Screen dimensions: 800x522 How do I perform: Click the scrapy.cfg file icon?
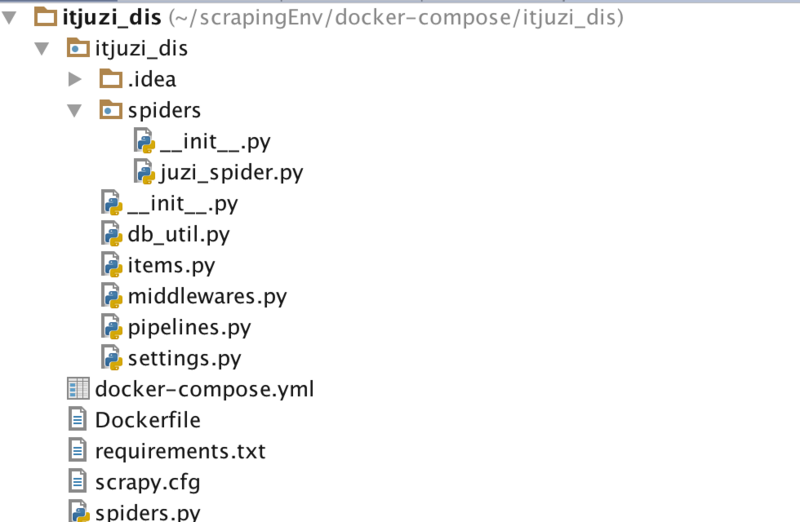click(x=78, y=481)
